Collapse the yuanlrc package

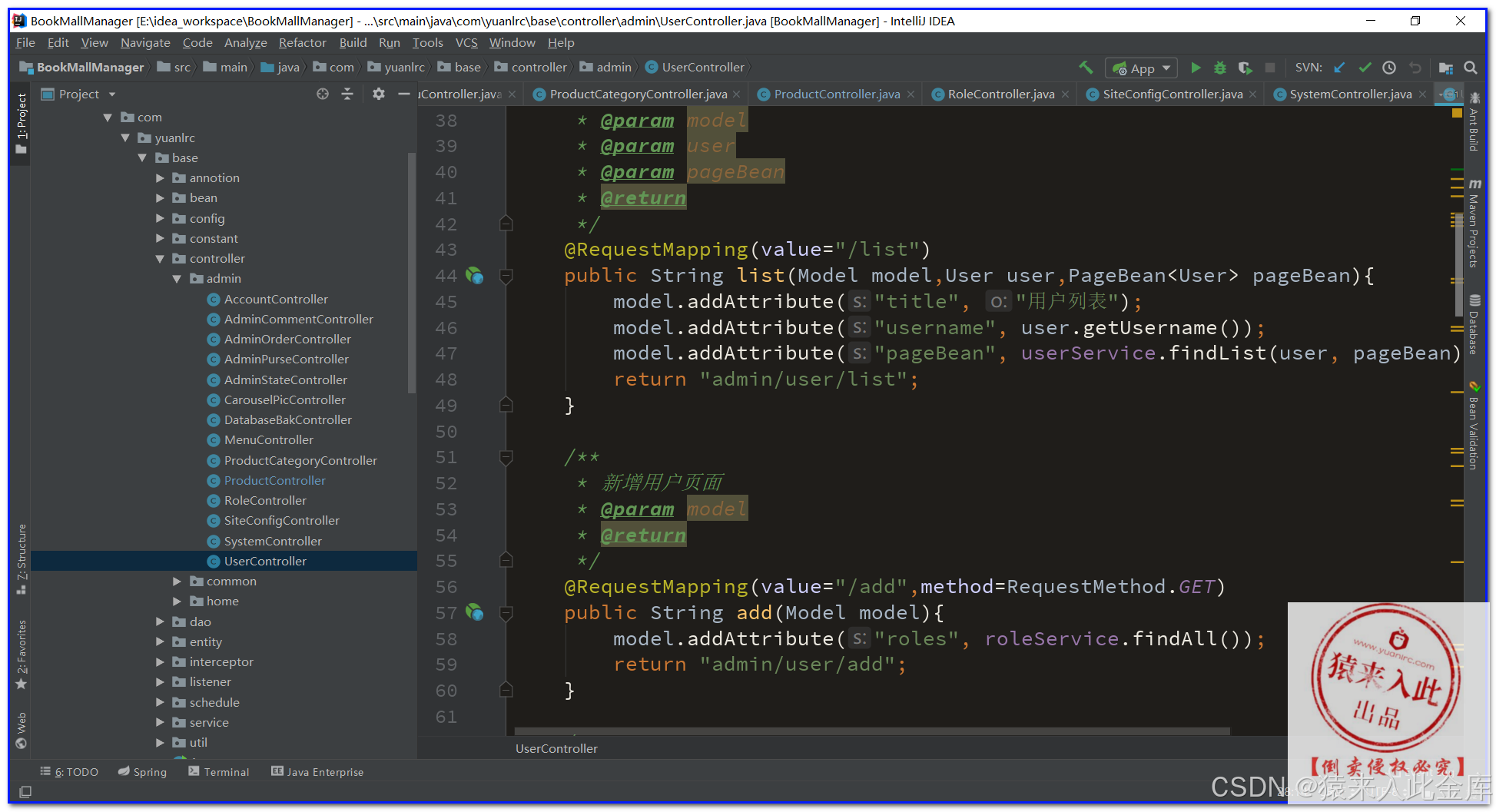click(125, 138)
